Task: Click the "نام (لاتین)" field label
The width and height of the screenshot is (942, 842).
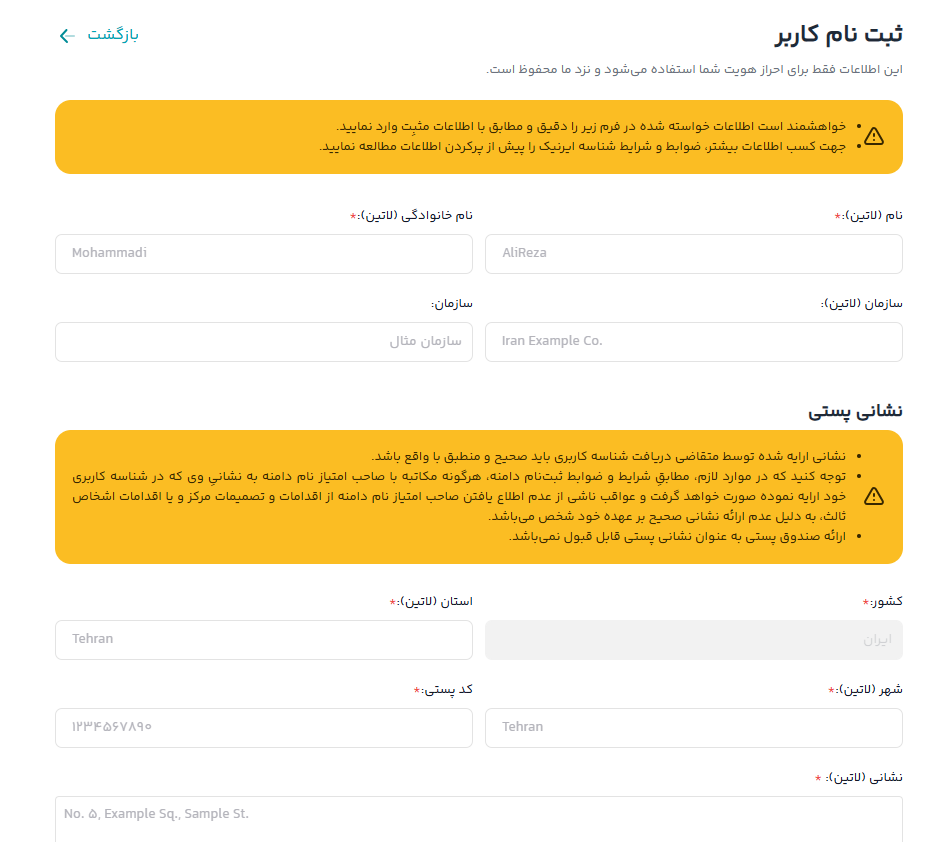Action: [872, 216]
